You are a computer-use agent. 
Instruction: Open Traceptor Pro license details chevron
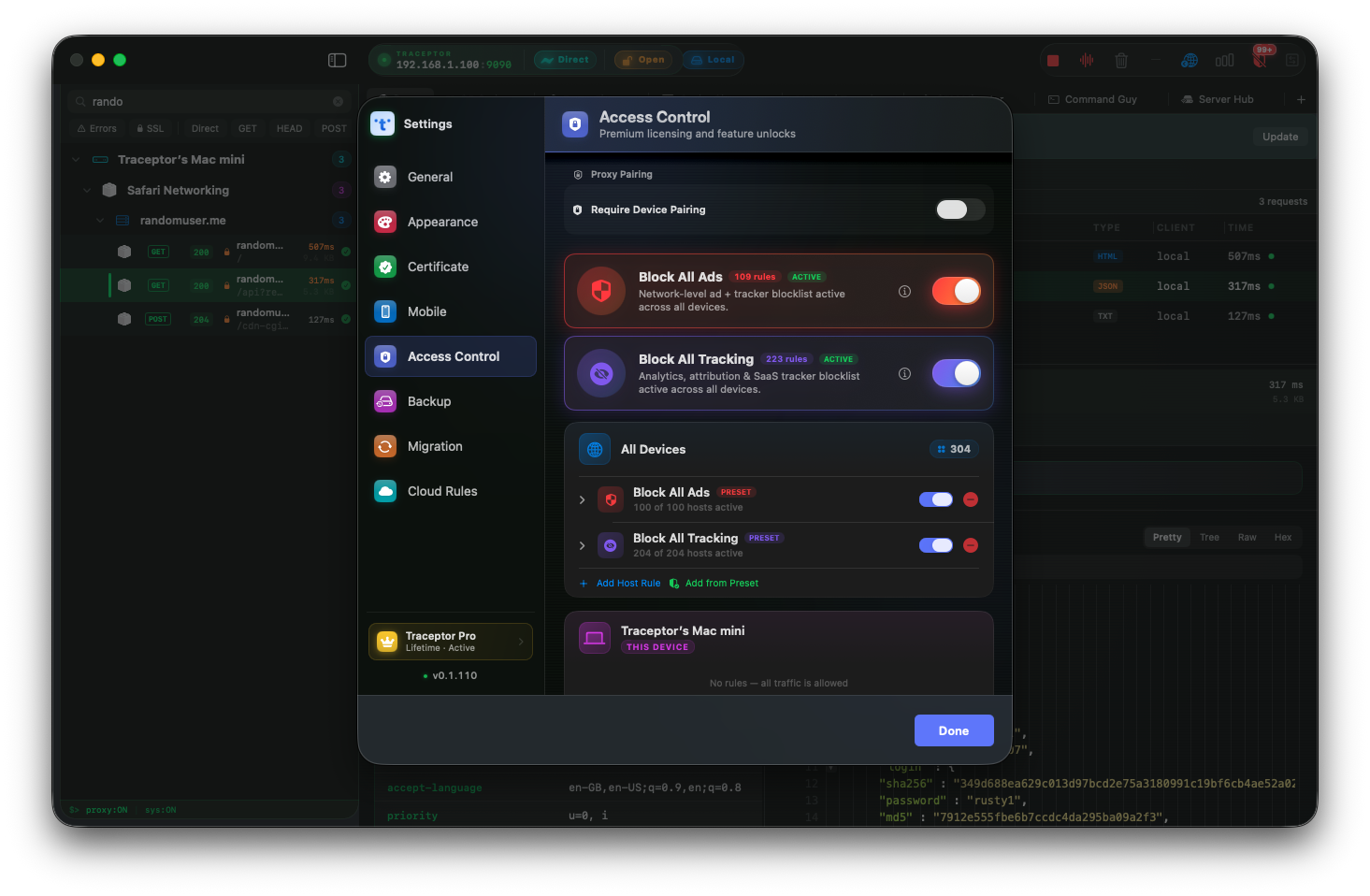[521, 642]
